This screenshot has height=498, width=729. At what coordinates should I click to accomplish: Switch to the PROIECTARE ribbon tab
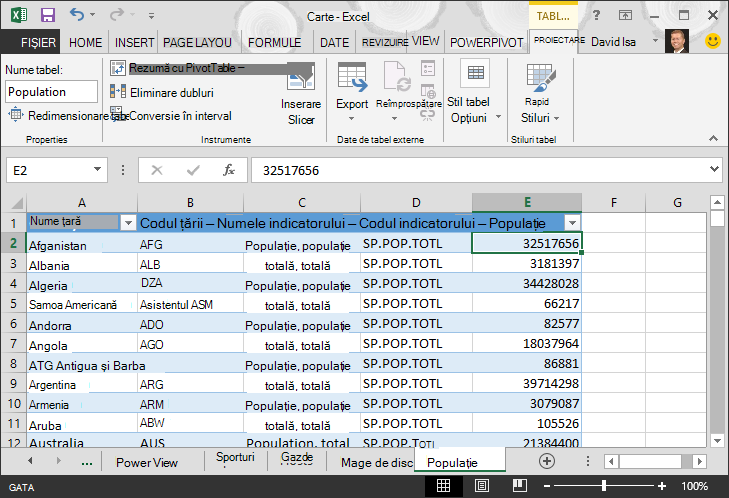559,41
